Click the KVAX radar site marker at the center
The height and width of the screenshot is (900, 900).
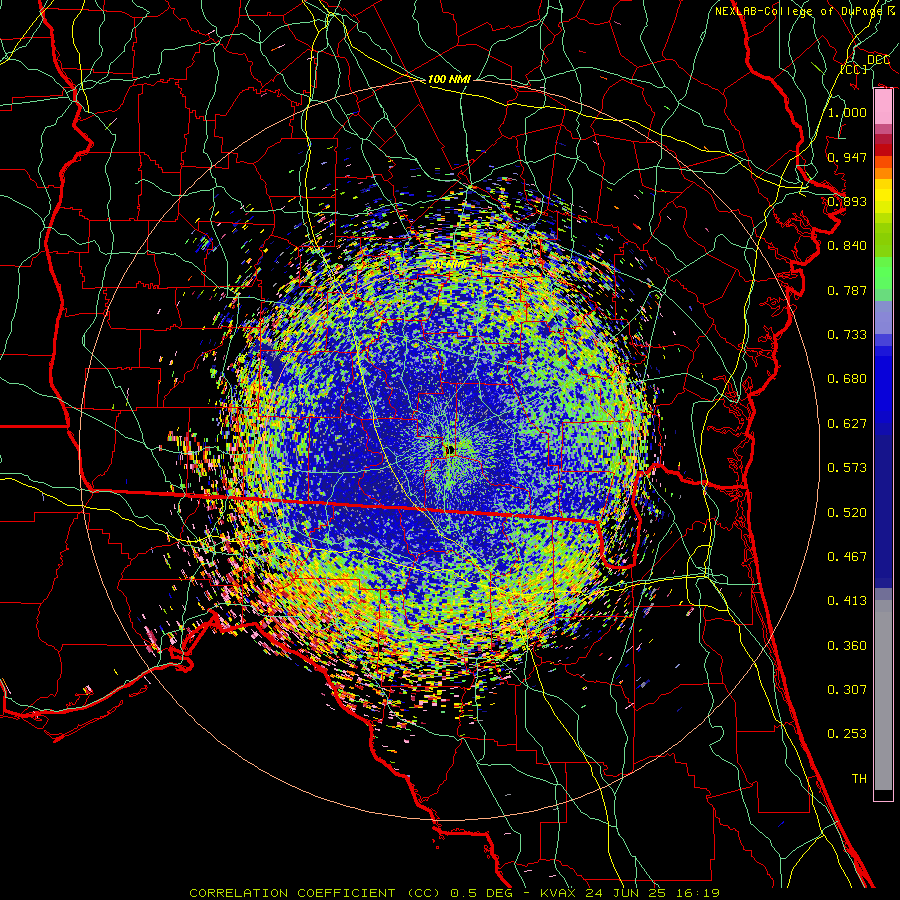451,450
